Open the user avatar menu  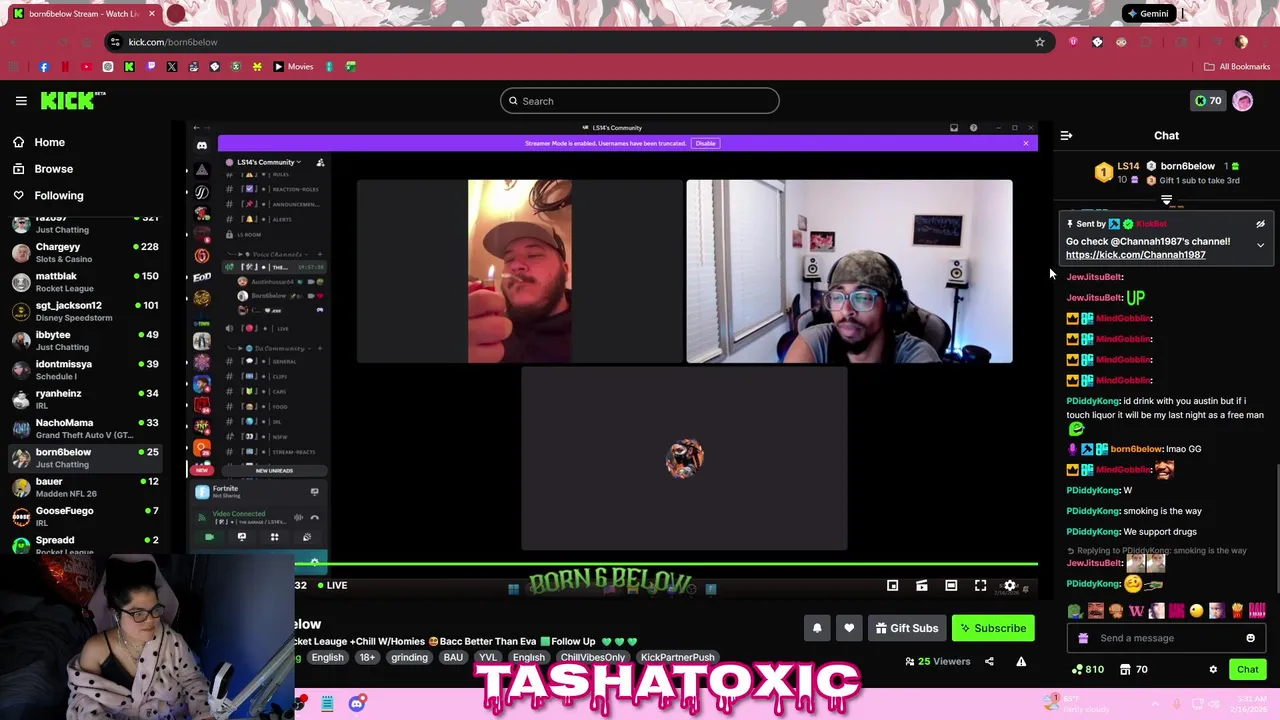point(1242,101)
